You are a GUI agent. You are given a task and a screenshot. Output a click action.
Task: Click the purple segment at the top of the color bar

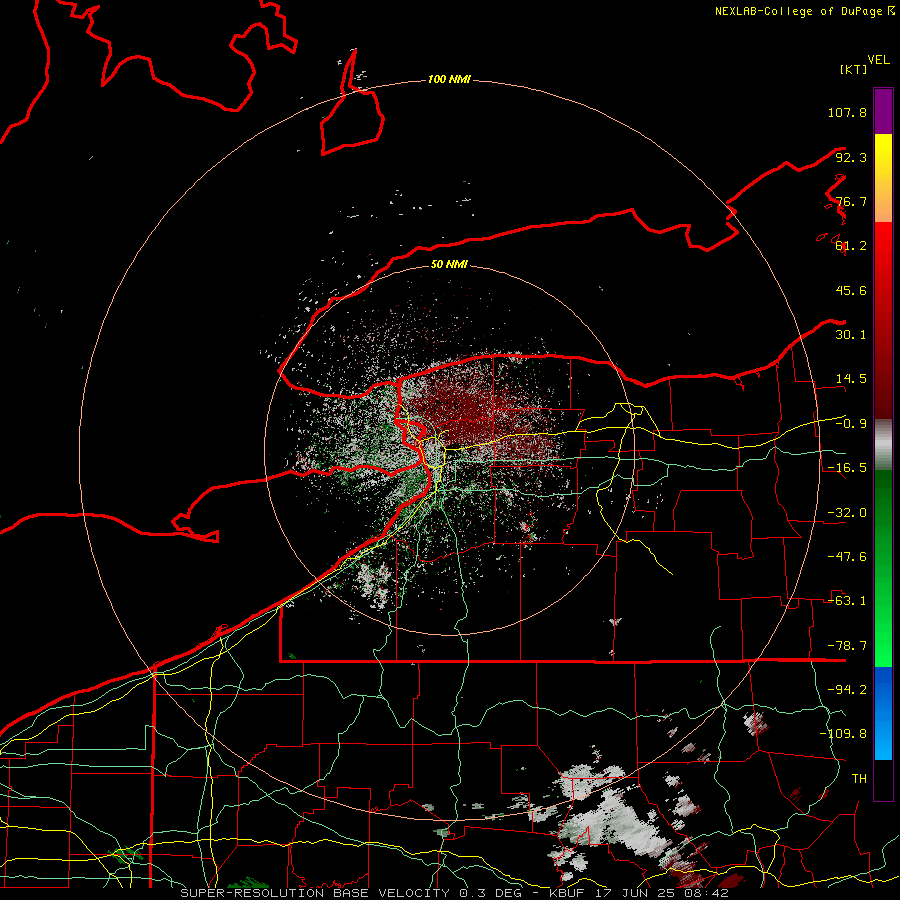coord(883,111)
